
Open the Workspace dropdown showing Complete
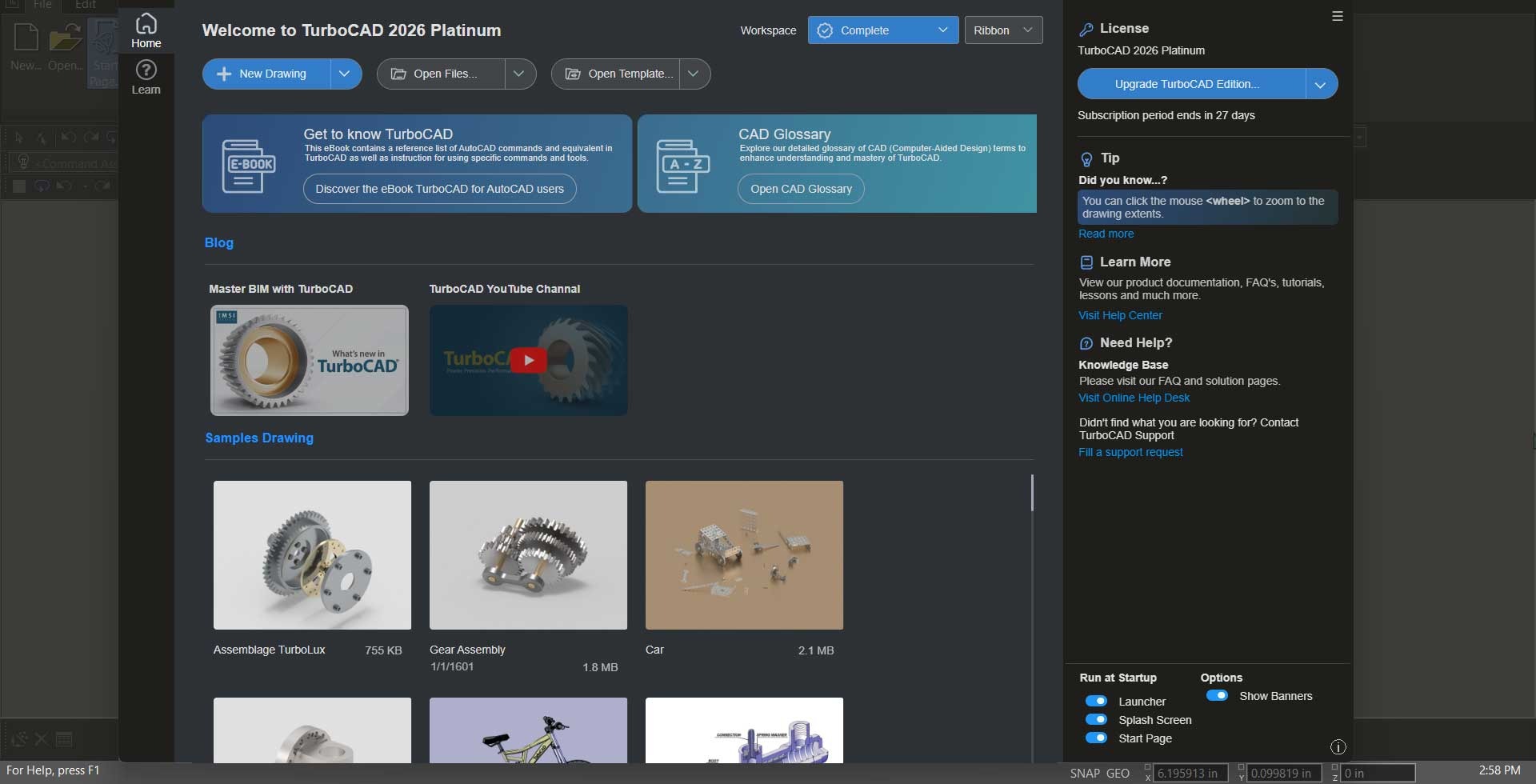883,30
